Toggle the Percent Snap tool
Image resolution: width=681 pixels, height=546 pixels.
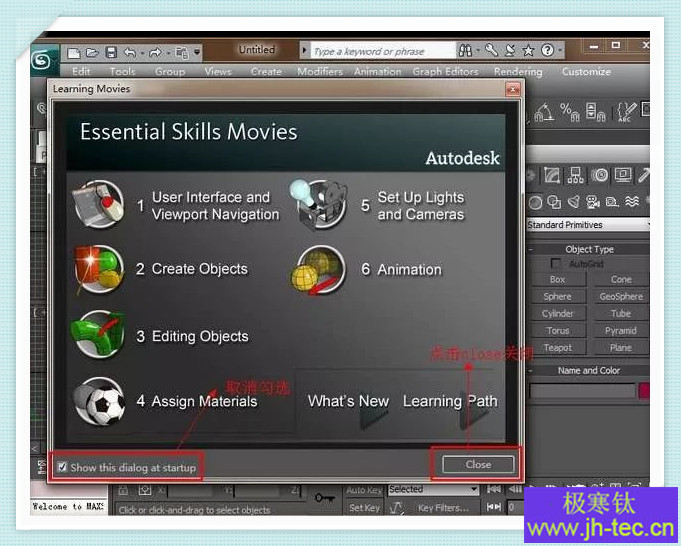point(569,113)
